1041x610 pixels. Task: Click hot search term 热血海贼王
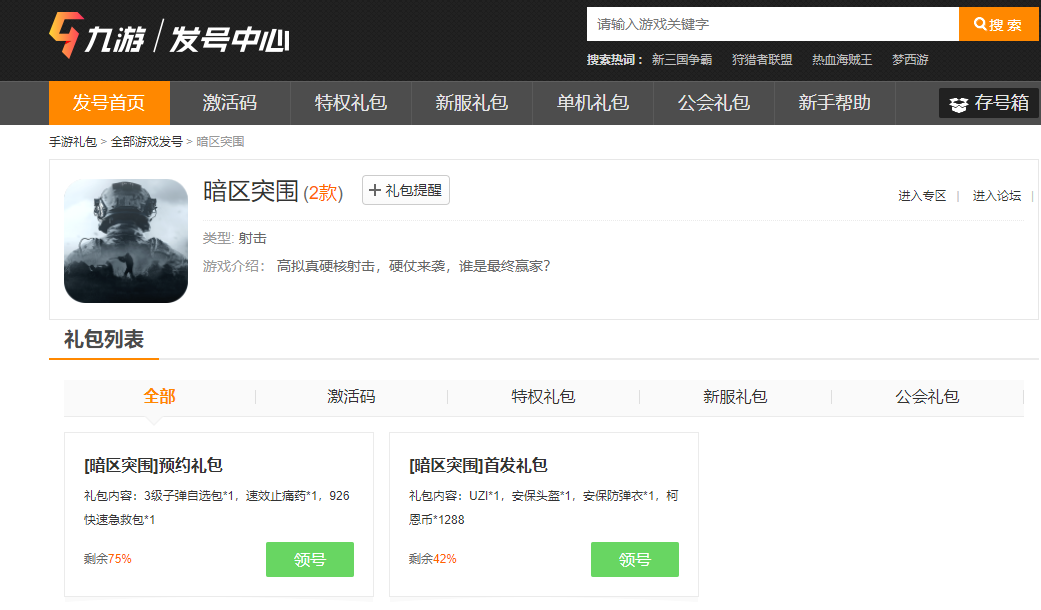click(842, 60)
